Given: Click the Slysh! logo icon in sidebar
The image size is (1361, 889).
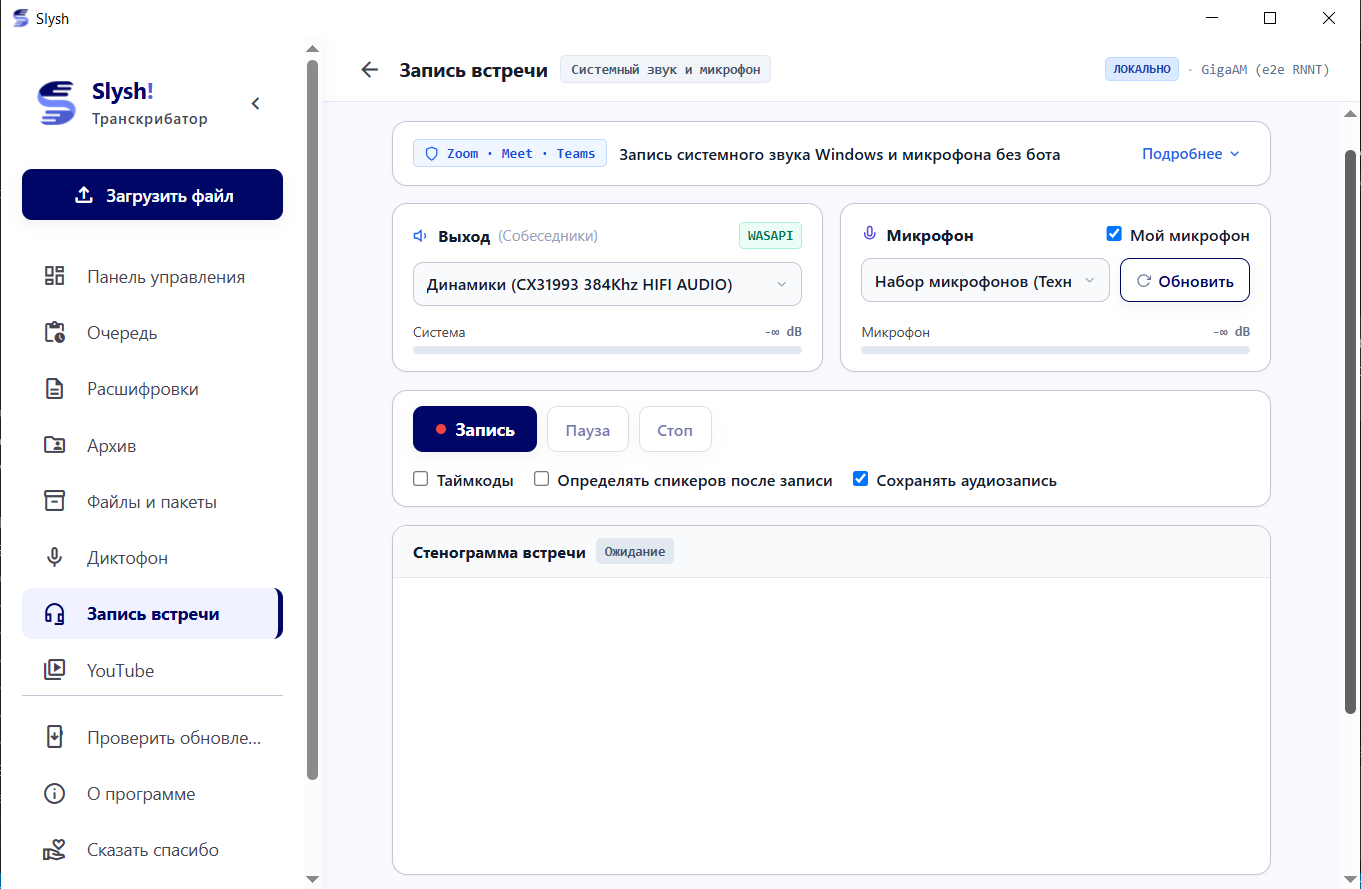Looking at the screenshot, I should (x=56, y=103).
